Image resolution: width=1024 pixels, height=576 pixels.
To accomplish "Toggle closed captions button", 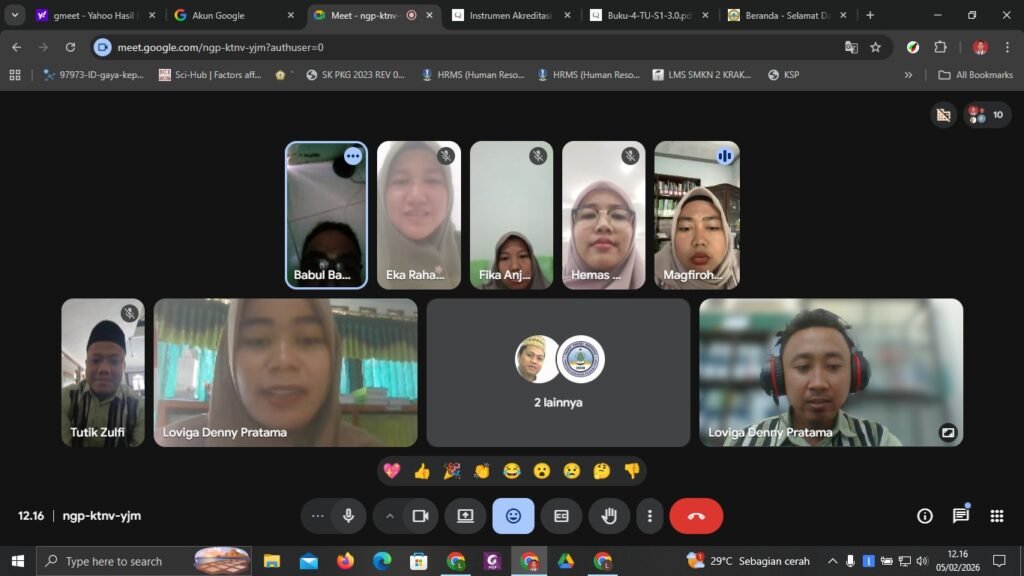I will [561, 516].
